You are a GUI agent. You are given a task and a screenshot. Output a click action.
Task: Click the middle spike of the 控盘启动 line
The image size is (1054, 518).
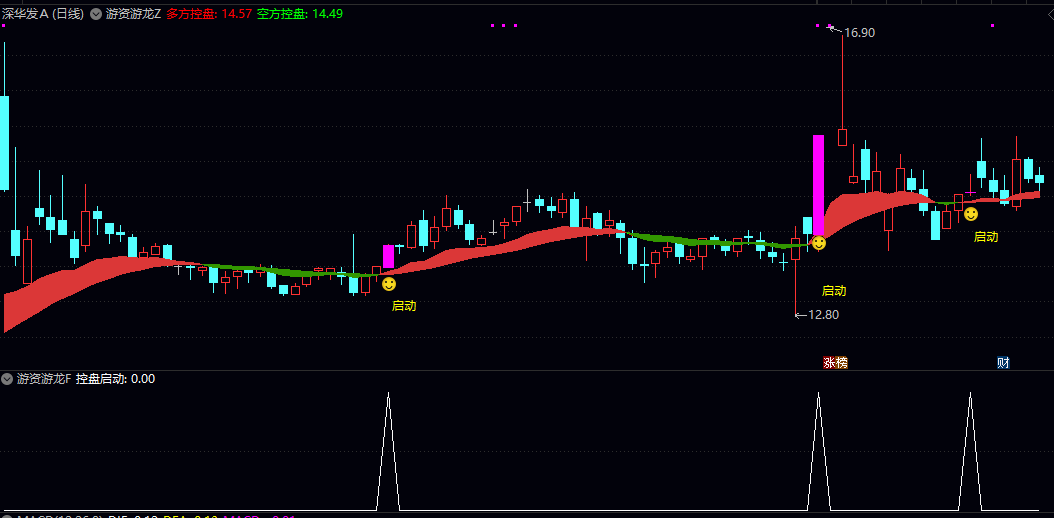(x=818, y=450)
